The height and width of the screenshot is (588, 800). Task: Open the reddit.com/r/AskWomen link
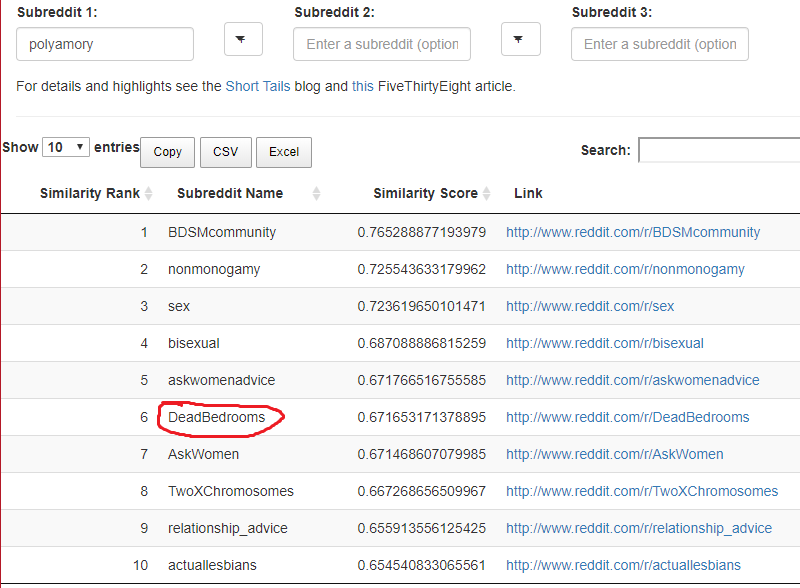pyautogui.click(x=615, y=454)
